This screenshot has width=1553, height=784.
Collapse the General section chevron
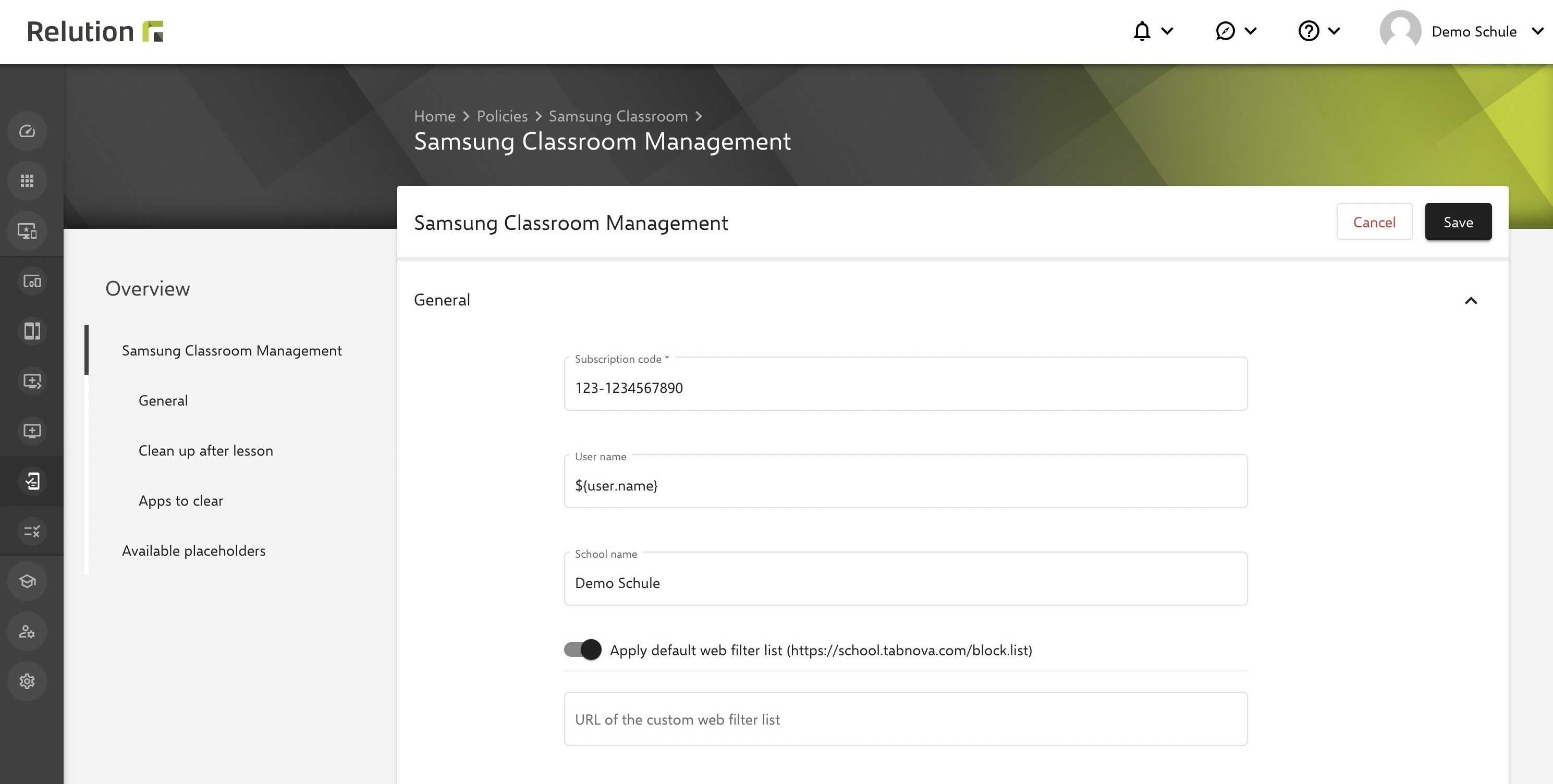tap(1470, 300)
